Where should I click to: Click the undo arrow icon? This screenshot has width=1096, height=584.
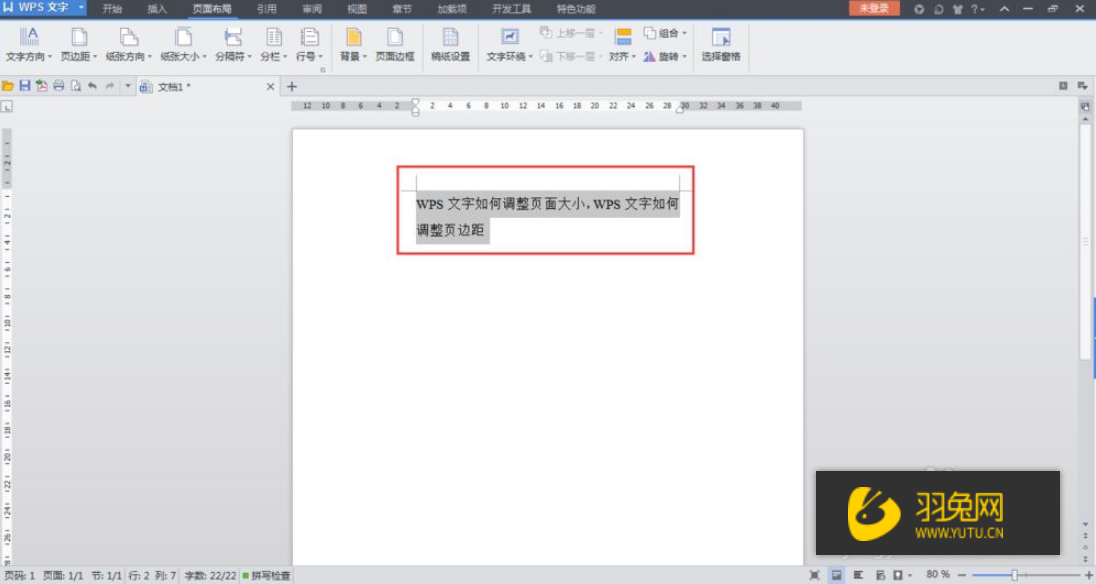click(92, 86)
